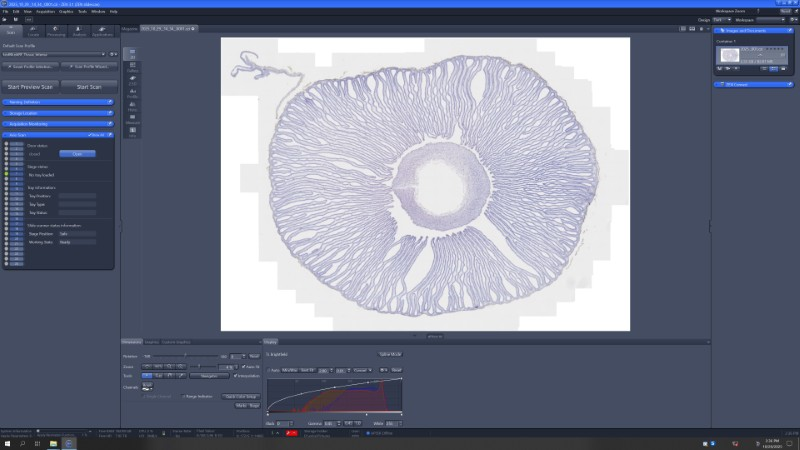Open File Explorer from the Windows taskbar

click(x=54, y=442)
